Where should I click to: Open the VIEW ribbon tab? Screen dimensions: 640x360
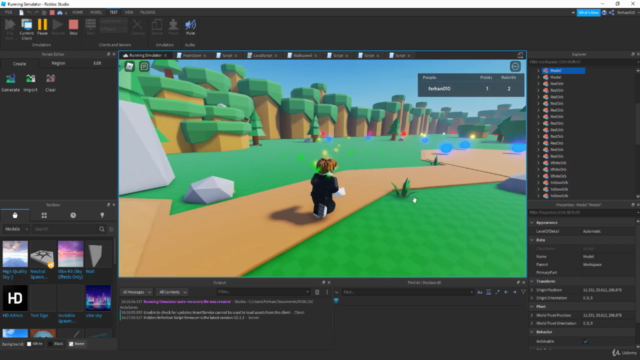point(129,13)
